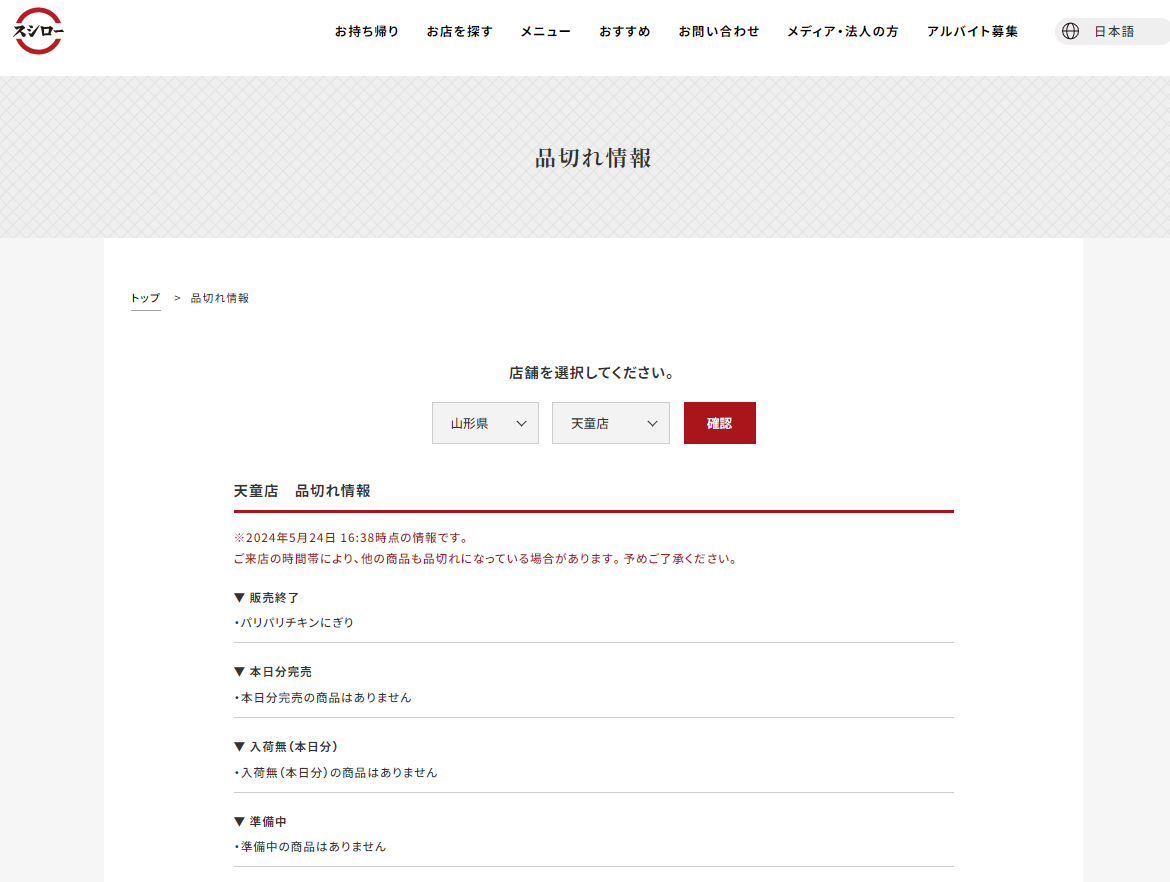This screenshot has height=882, width=1170.
Task: Click the パリパリチキンにぎり item text
Action: tap(297, 622)
